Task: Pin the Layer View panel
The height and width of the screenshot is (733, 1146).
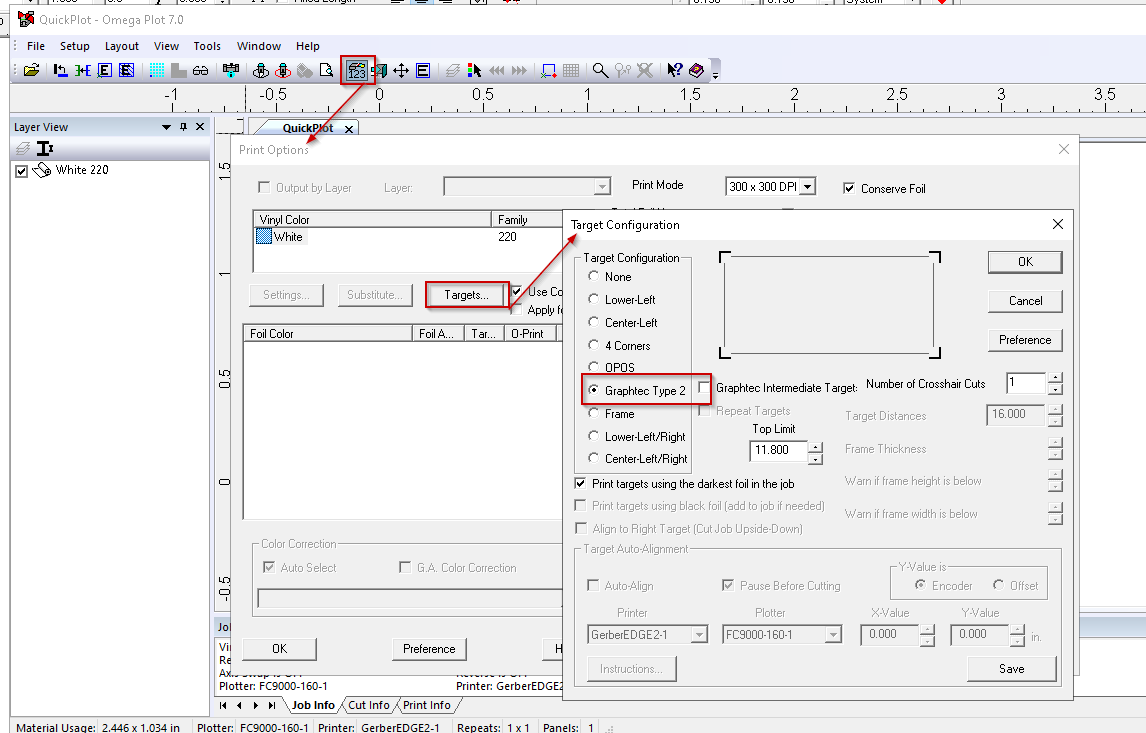Action: 183,127
